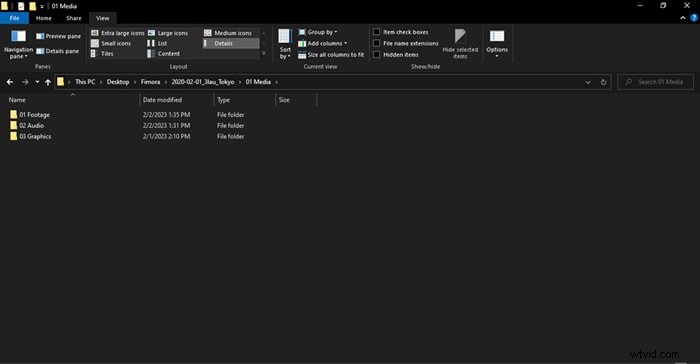
Task: Open the File tab
Action: 14,18
